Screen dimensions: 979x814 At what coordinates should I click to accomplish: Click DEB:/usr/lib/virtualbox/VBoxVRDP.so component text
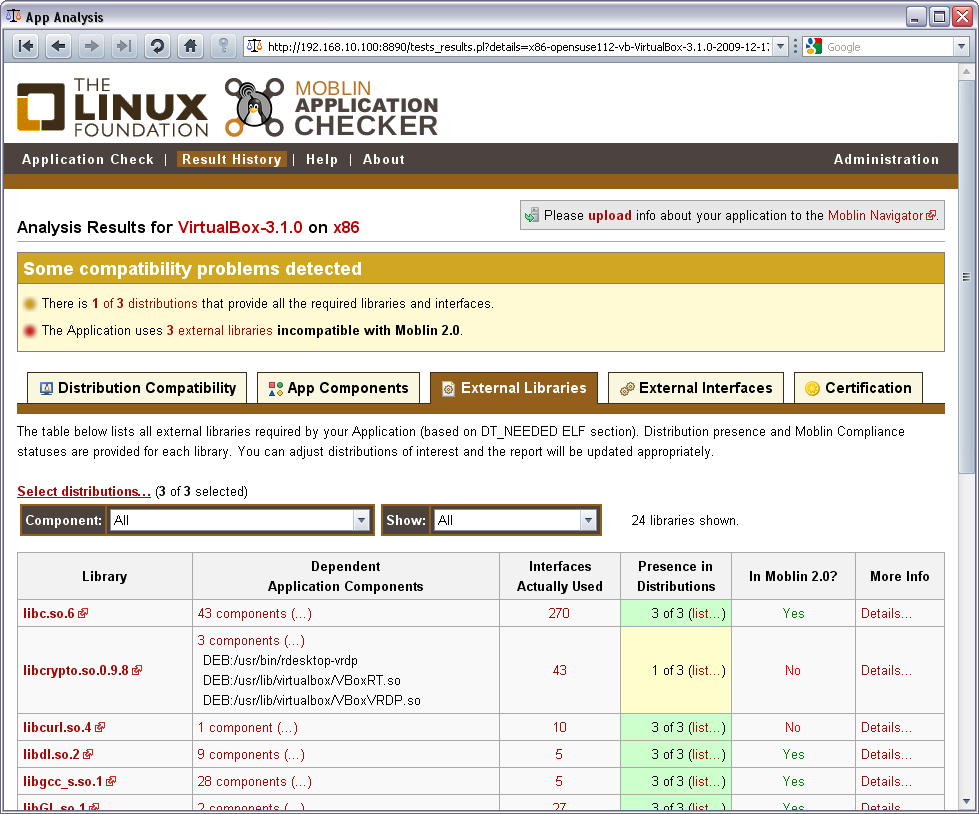[312, 700]
